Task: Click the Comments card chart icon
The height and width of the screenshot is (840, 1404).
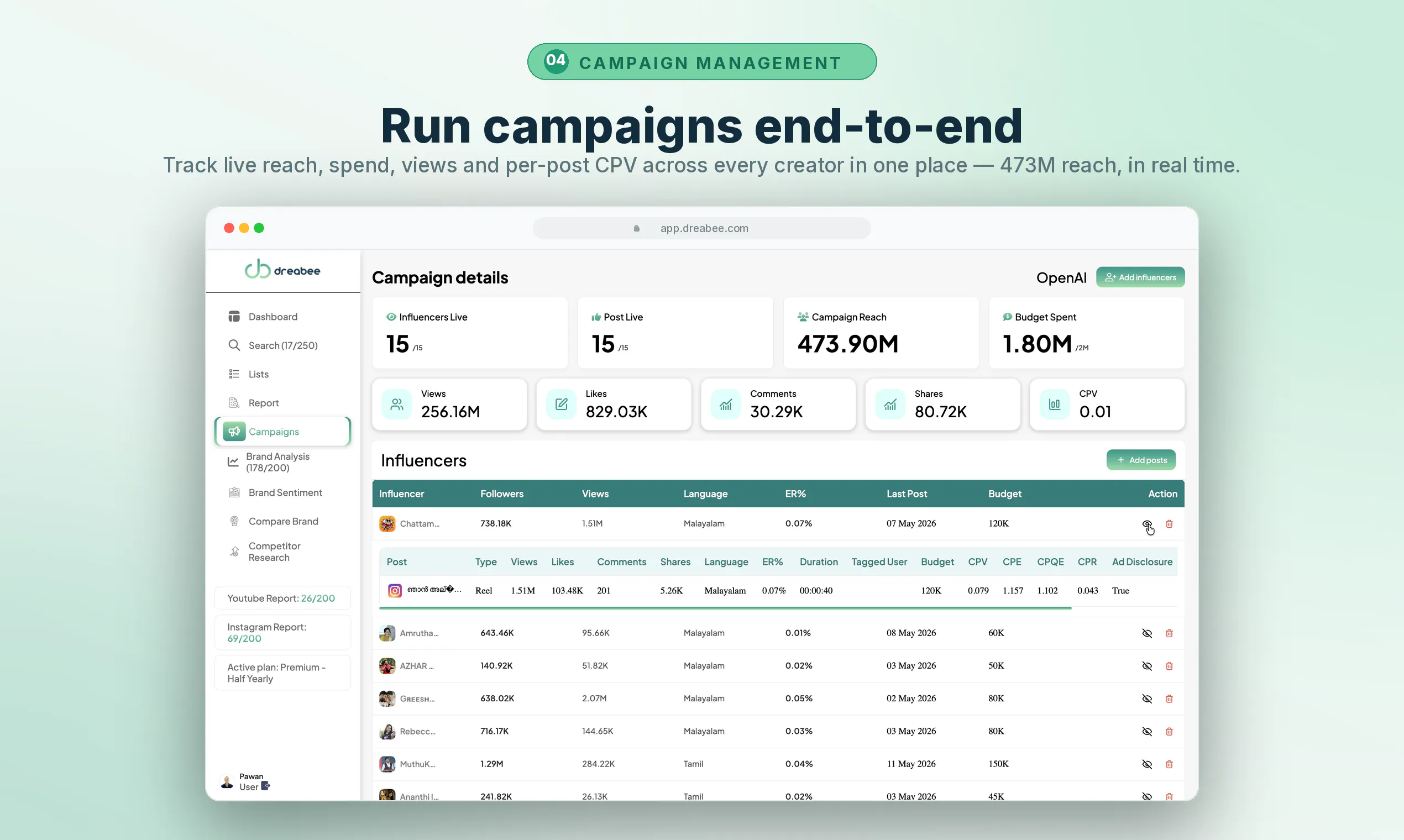Action: [x=726, y=404]
